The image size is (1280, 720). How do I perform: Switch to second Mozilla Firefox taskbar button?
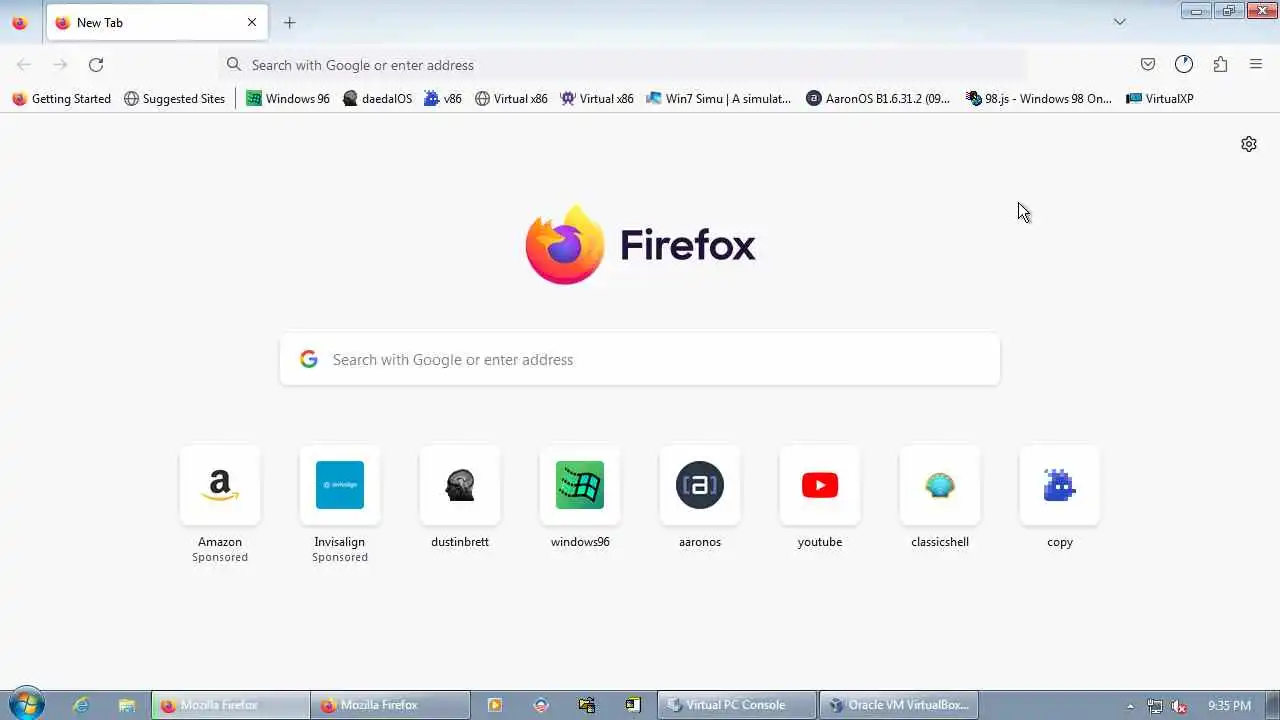click(x=391, y=705)
